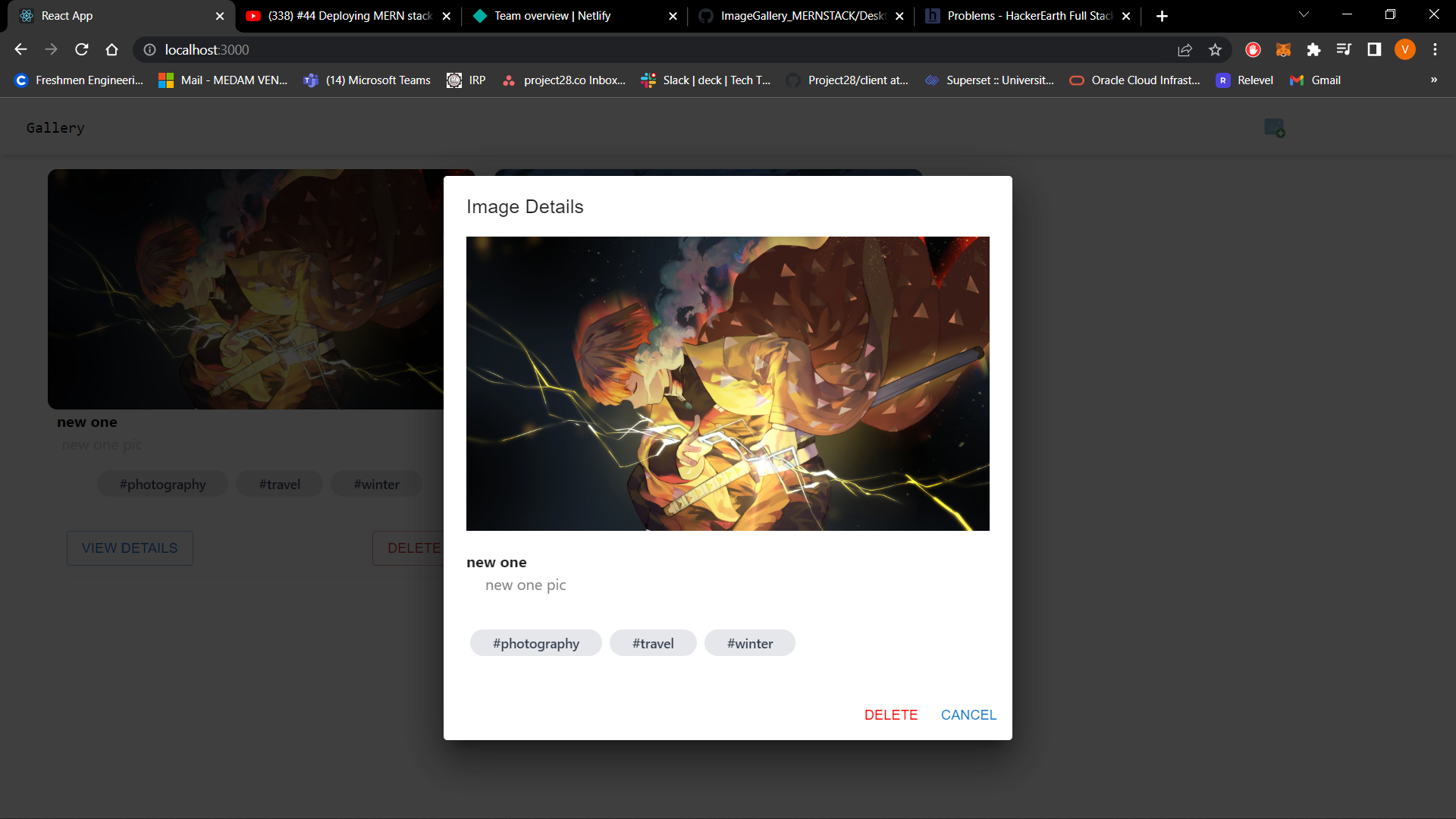Open the Microsoft Teams bookmark

coord(367,80)
